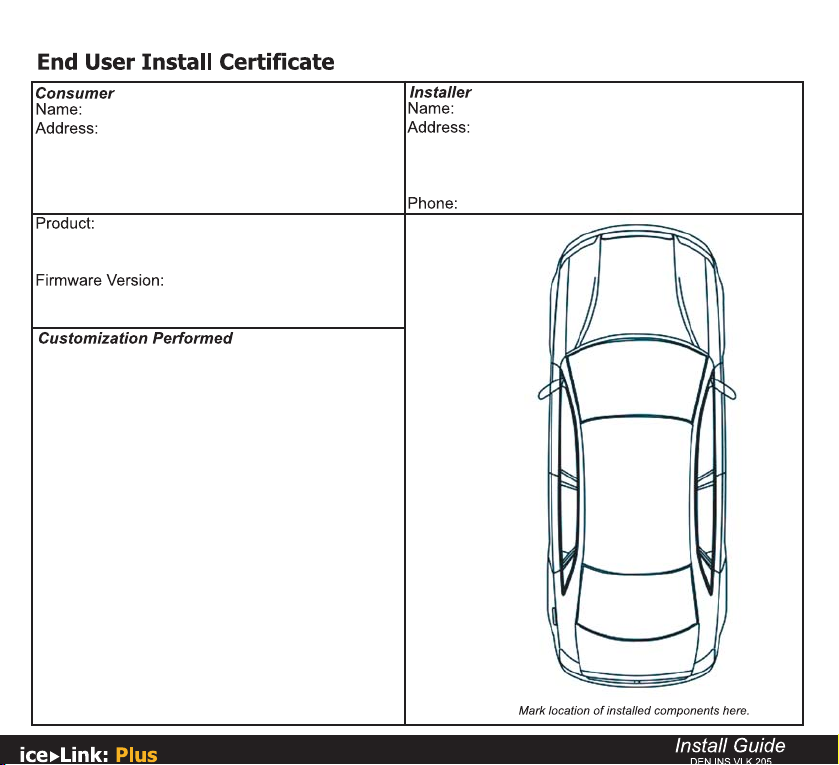Click the car outline diagram
Image resolution: width=839 pixels, height=765 pixels.
click(x=637, y=456)
